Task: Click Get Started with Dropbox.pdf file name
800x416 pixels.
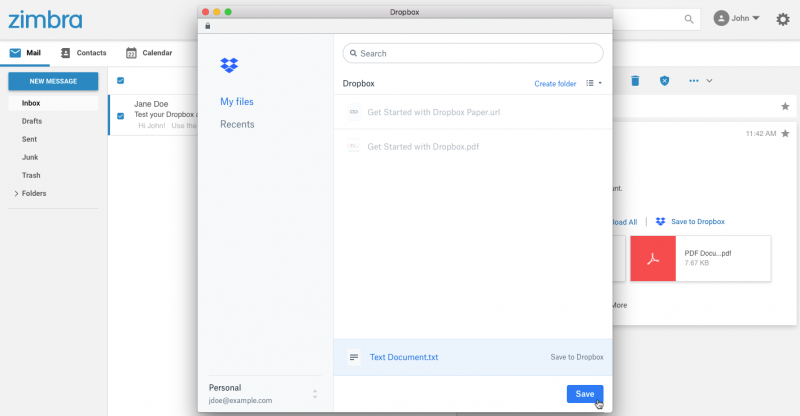Action: click(x=423, y=146)
